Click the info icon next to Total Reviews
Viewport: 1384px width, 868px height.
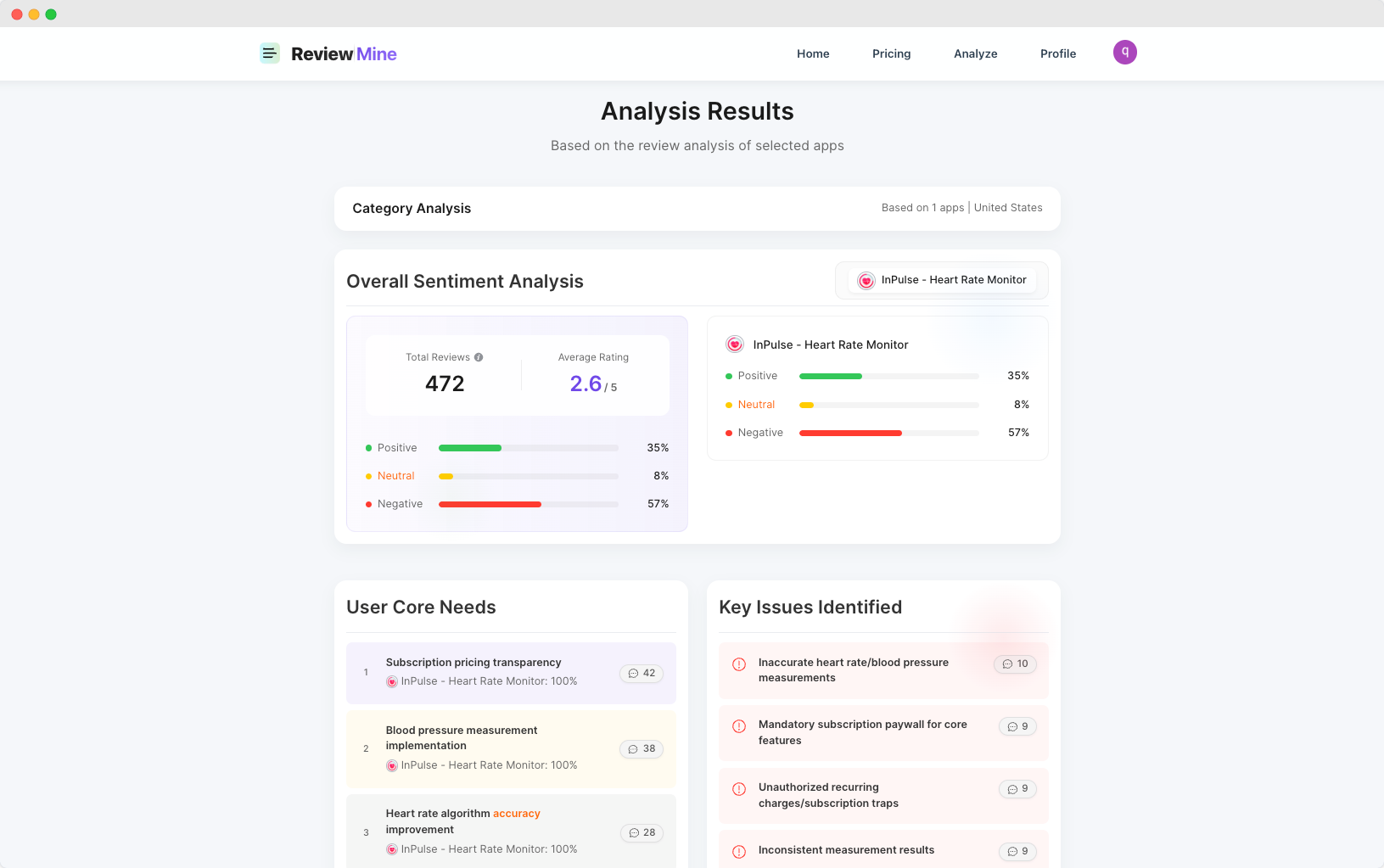478,356
